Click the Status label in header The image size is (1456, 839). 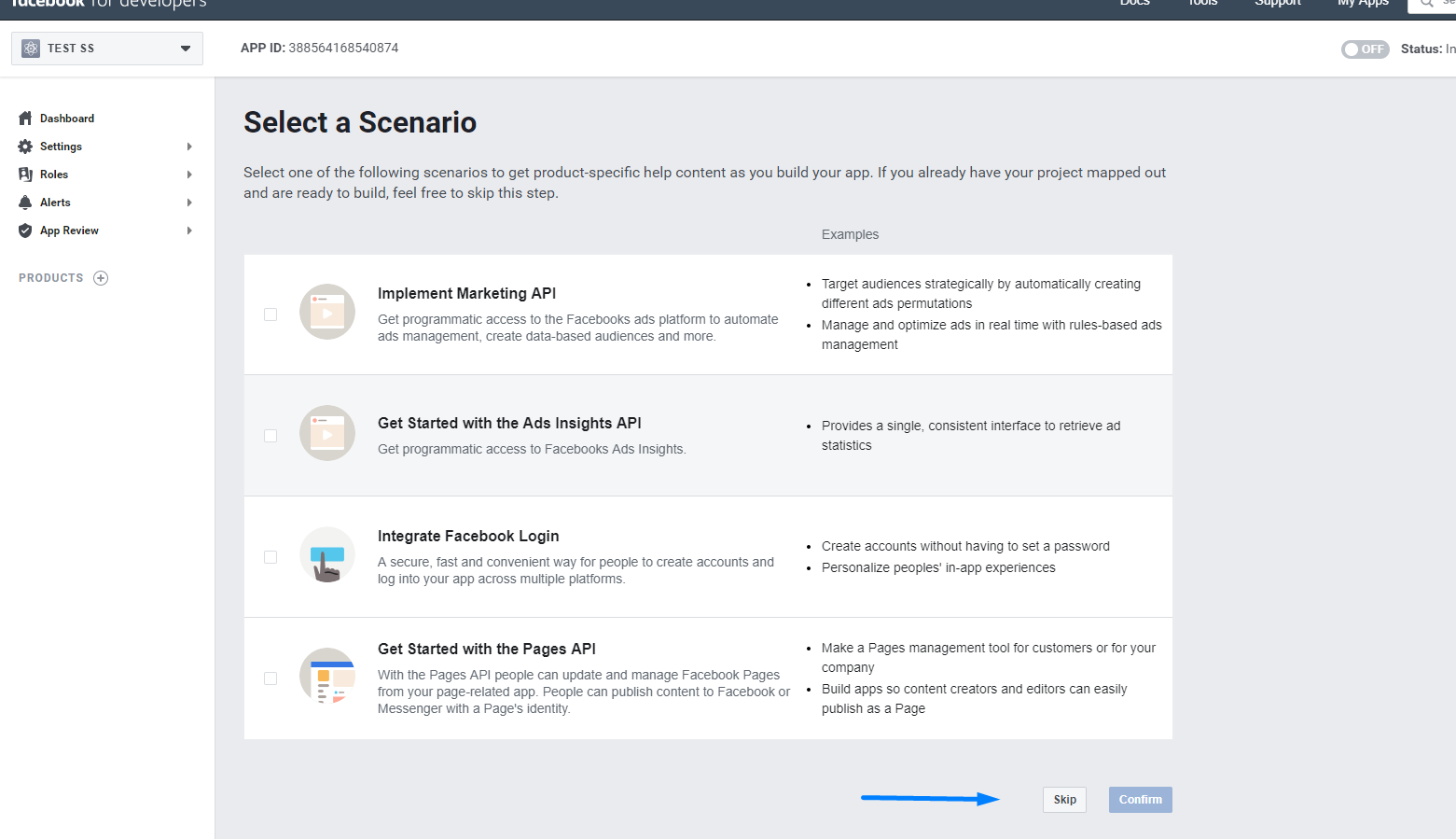(x=1421, y=49)
